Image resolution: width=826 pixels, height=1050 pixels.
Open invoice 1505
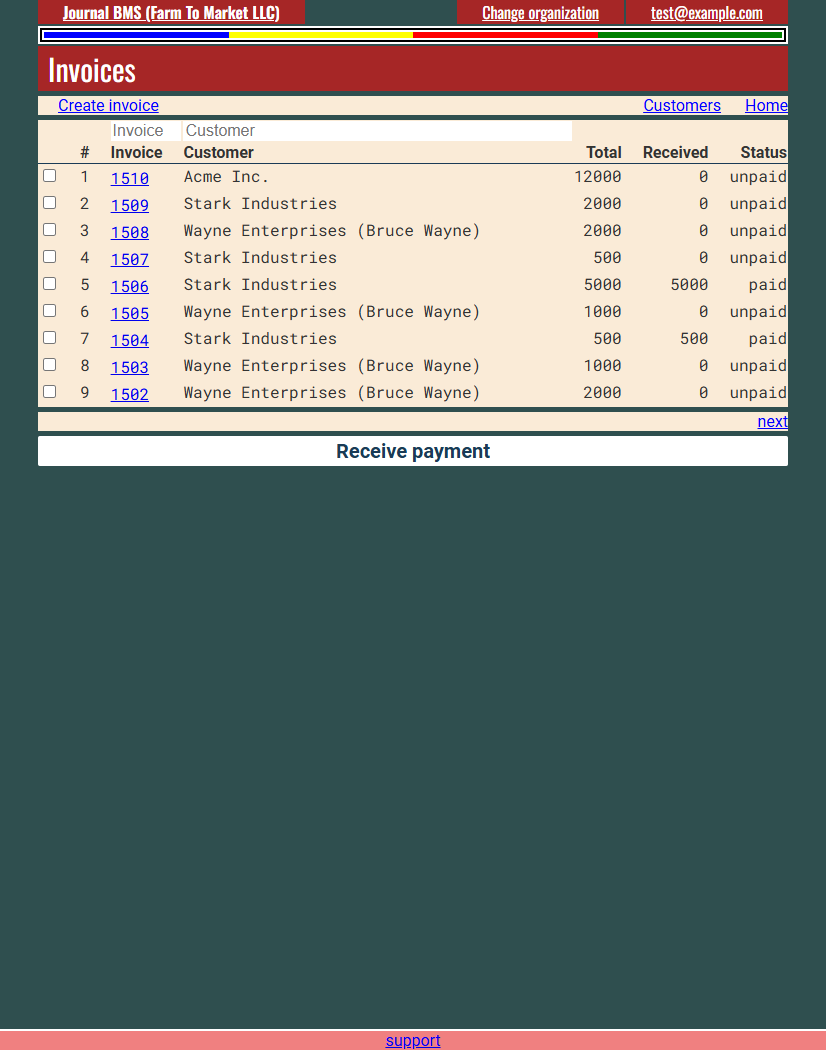click(x=129, y=313)
